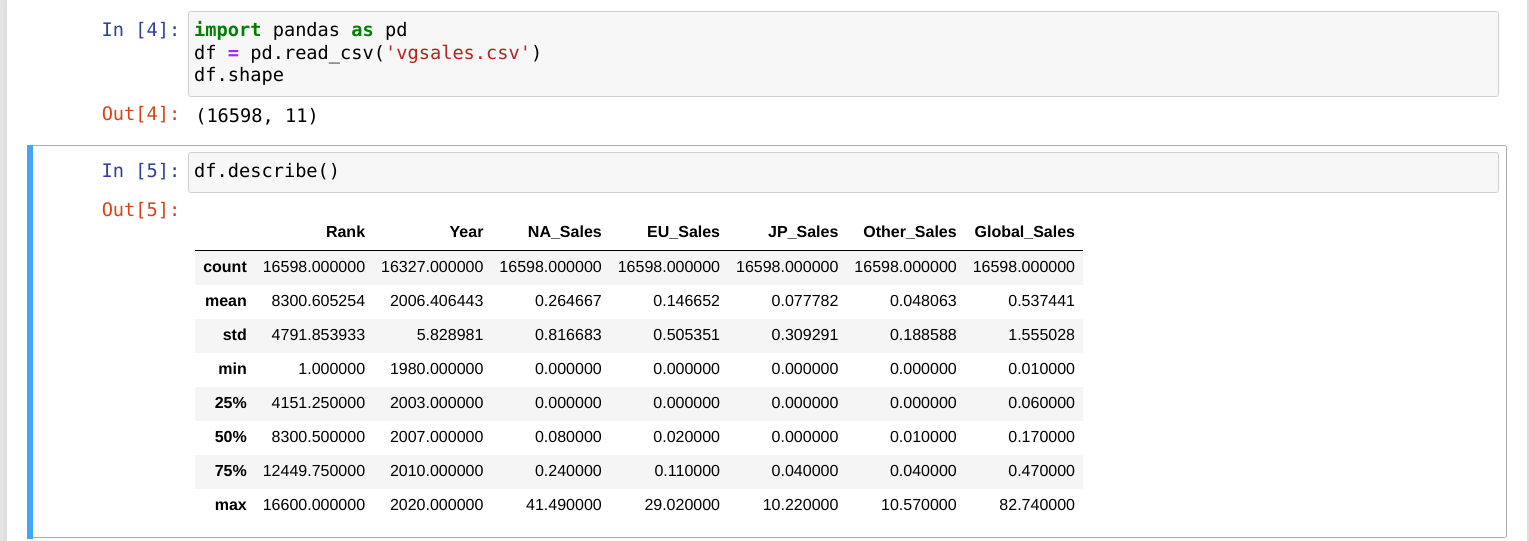Click the 25% Global_Sales value 0.060000
Viewport: 1529px width, 541px height.
1042,403
